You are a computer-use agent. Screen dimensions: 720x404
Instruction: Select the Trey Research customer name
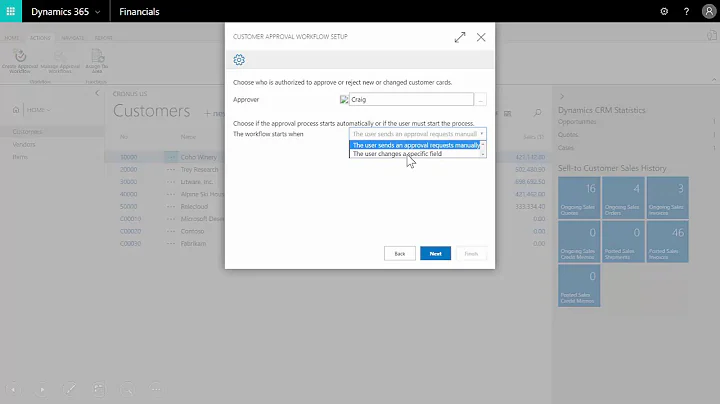pyautogui.click(x=199, y=169)
